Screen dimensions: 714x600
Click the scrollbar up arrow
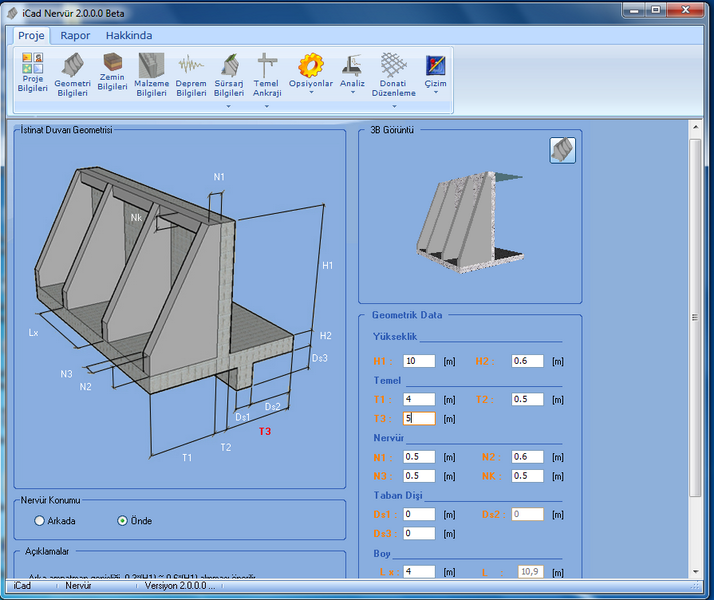pos(695,127)
